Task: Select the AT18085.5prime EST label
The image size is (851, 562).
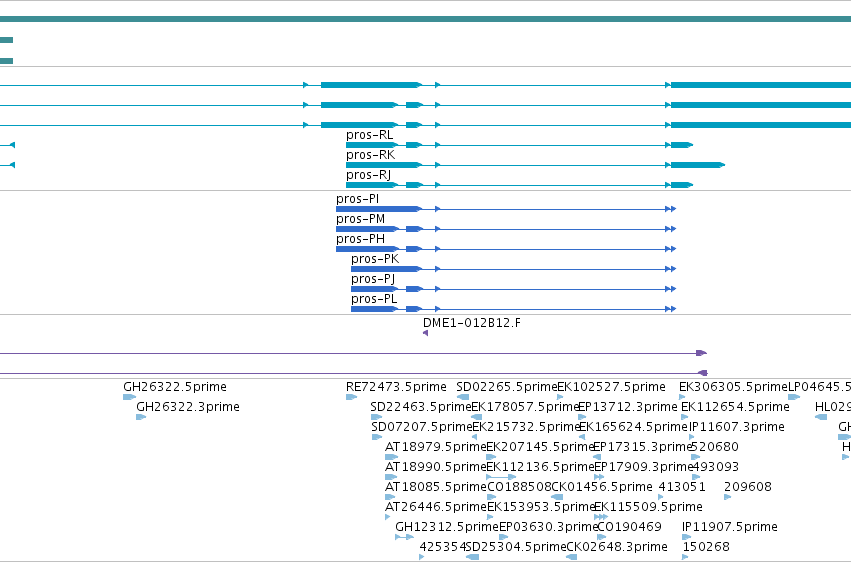Action: 435,488
